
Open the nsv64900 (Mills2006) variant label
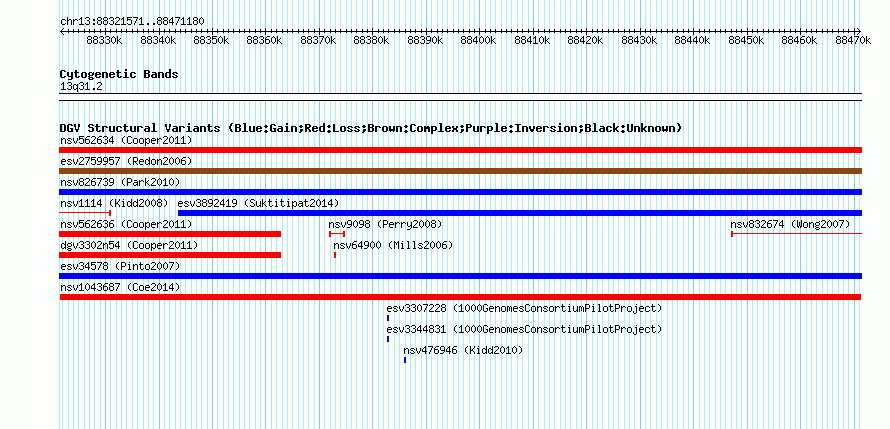tap(393, 245)
